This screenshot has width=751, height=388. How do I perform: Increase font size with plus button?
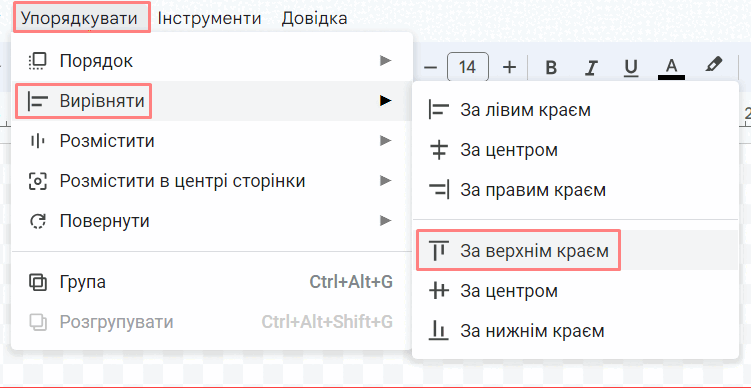point(510,67)
